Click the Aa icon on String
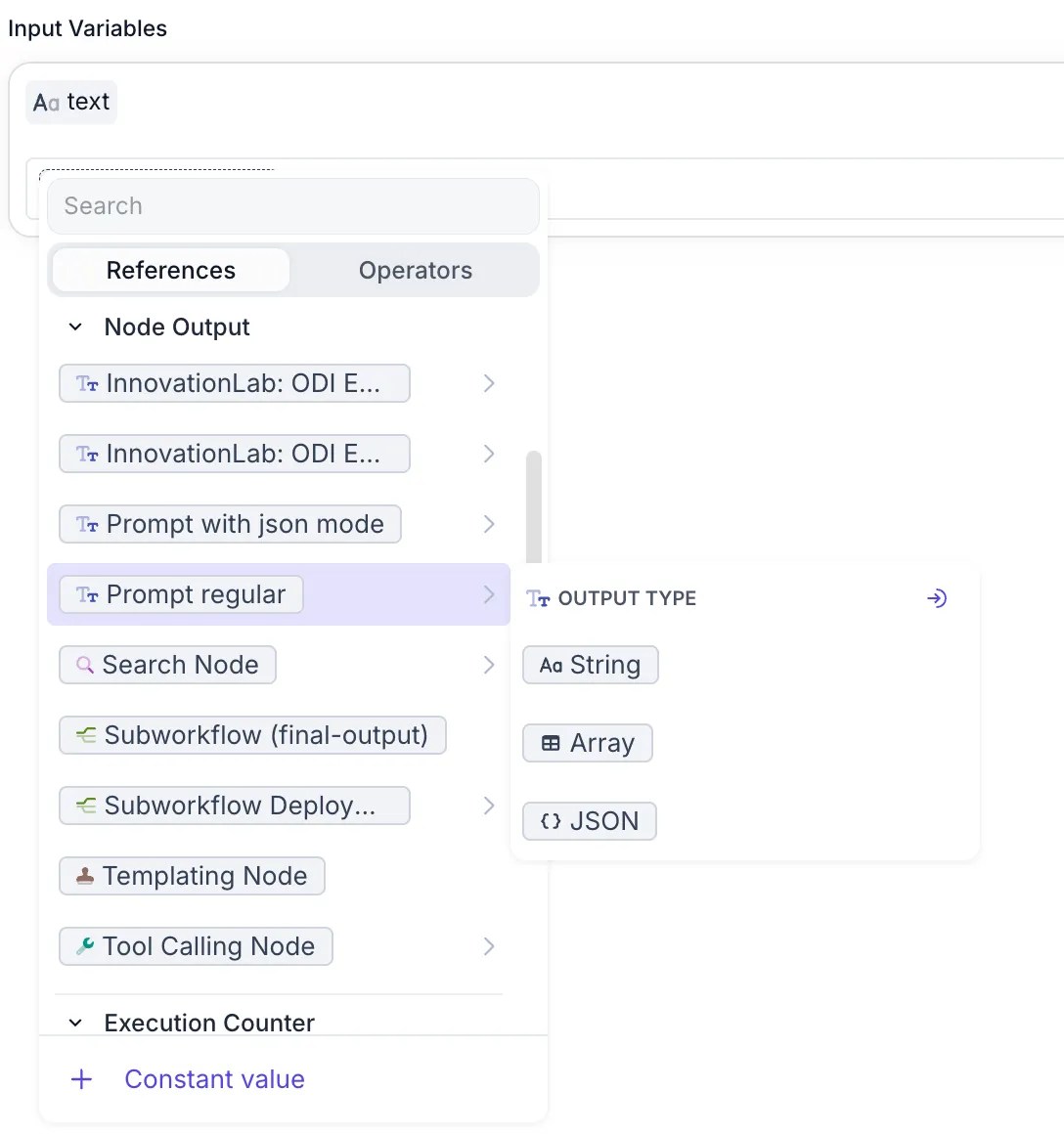This screenshot has height=1134, width=1064. (551, 666)
